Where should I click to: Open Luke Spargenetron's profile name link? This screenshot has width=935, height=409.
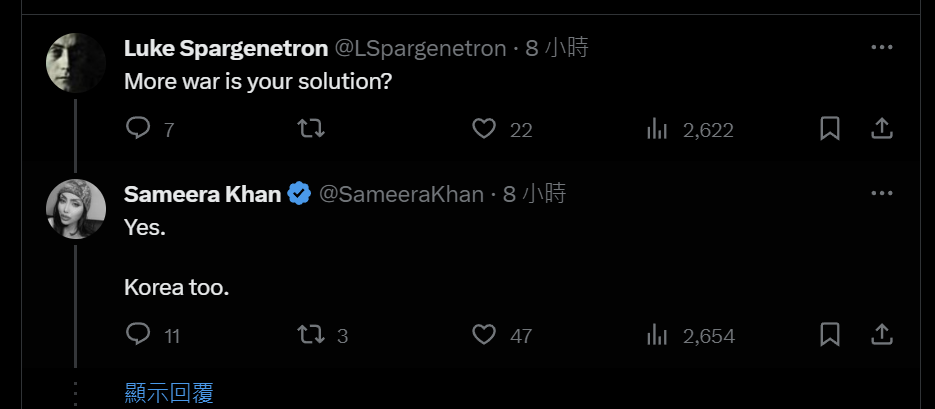(225, 49)
